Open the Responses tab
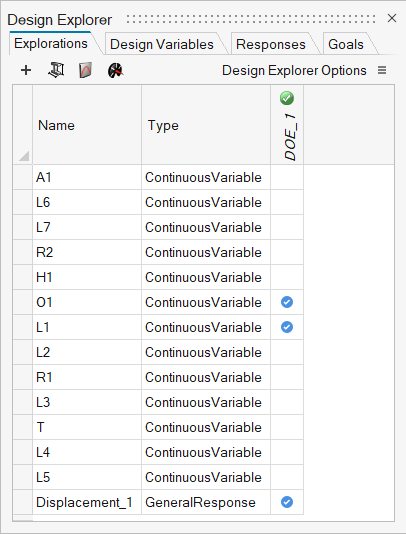Viewport: 406px width, 534px height. pos(271,44)
